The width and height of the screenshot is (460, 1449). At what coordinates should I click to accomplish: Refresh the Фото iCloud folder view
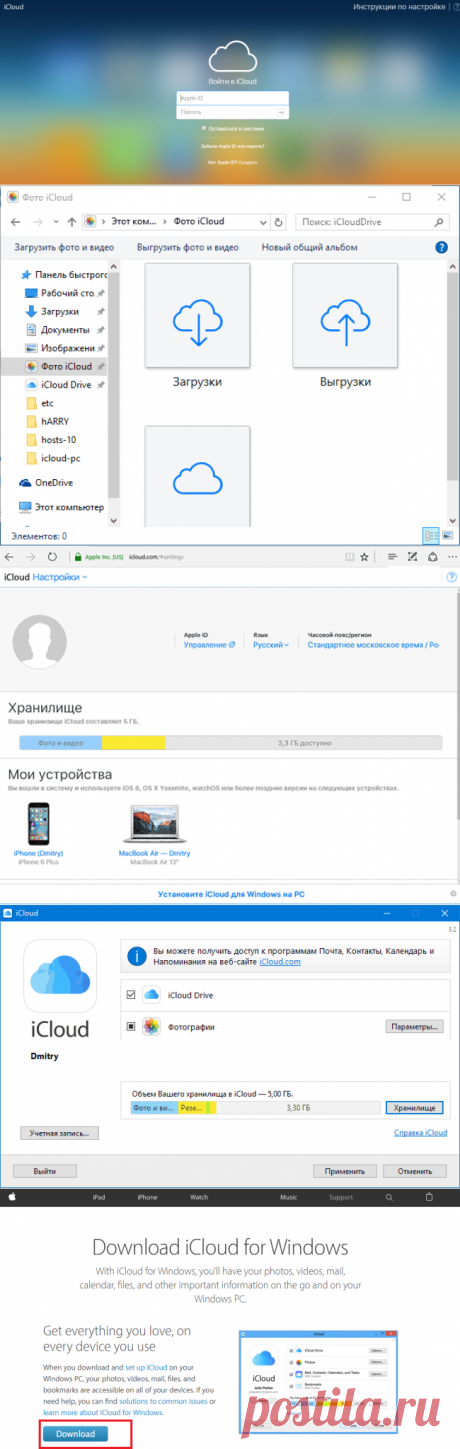[x=279, y=222]
